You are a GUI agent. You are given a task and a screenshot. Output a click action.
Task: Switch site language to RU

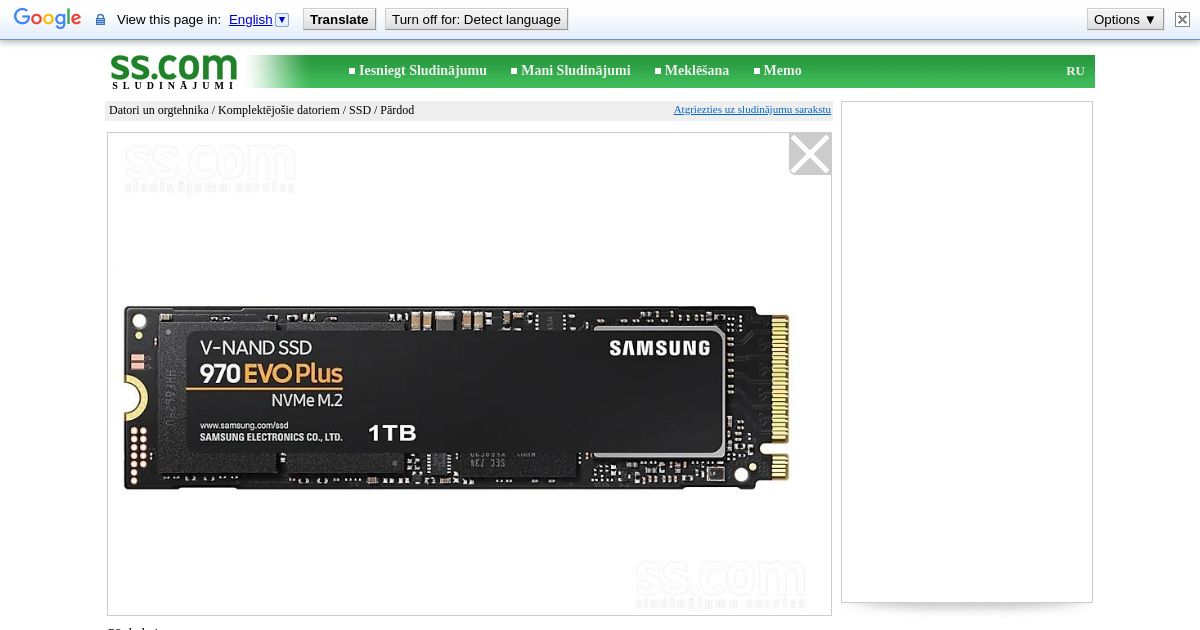click(1075, 71)
